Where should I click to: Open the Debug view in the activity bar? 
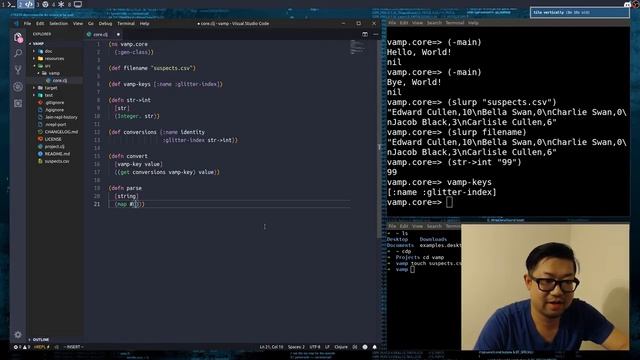[18, 87]
